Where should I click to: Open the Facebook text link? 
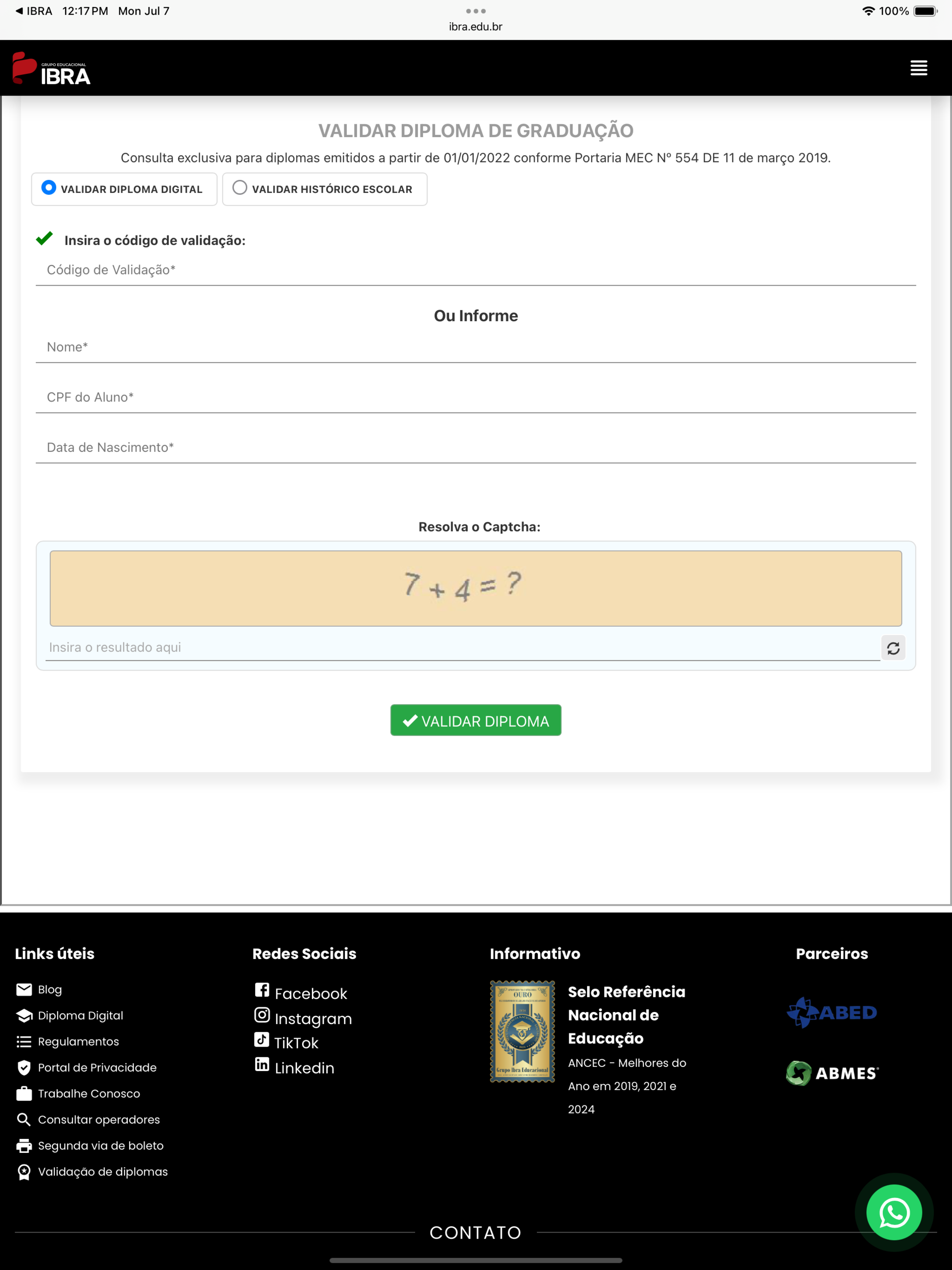click(x=311, y=993)
